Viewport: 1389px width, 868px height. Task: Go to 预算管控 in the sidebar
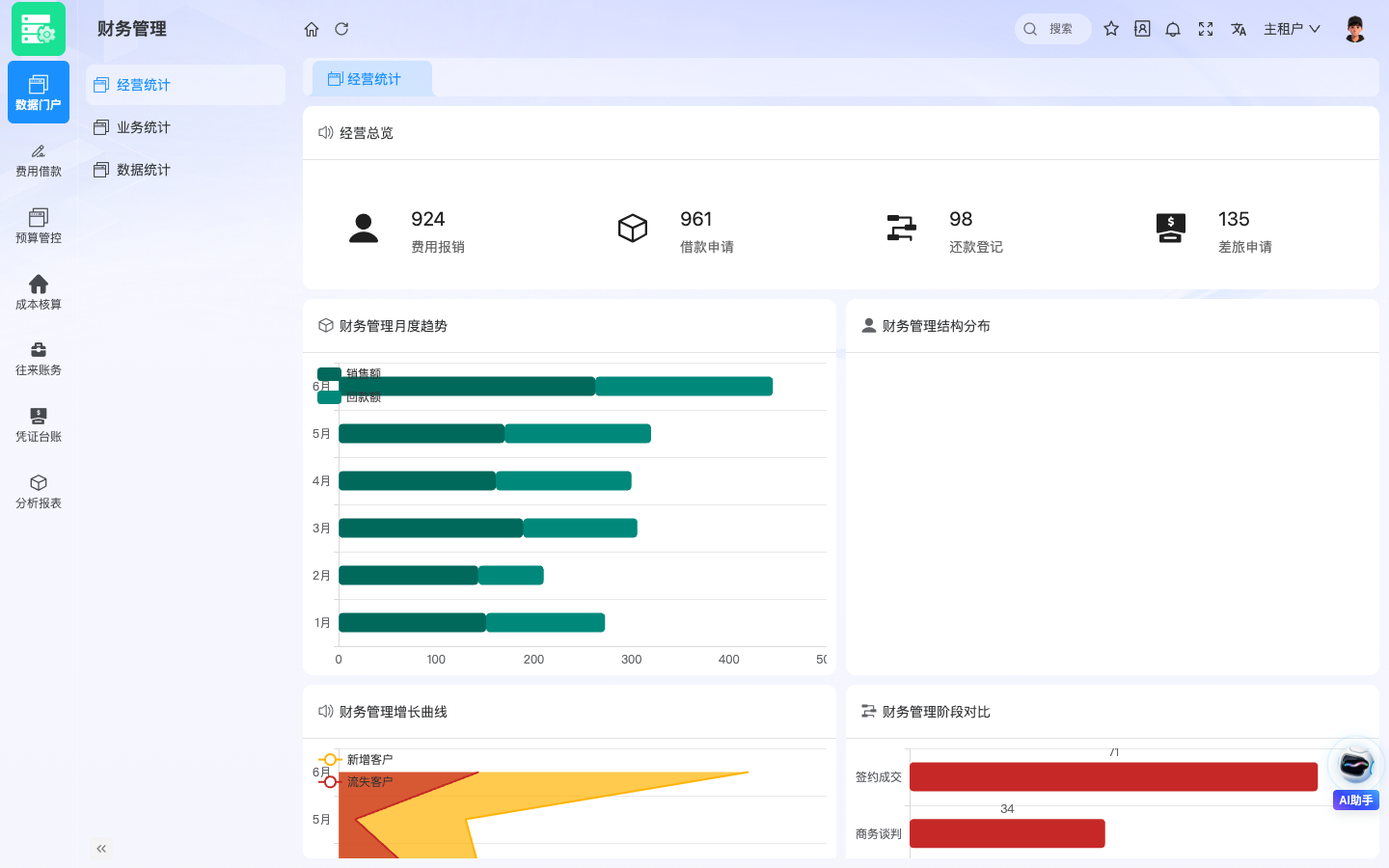tap(39, 227)
